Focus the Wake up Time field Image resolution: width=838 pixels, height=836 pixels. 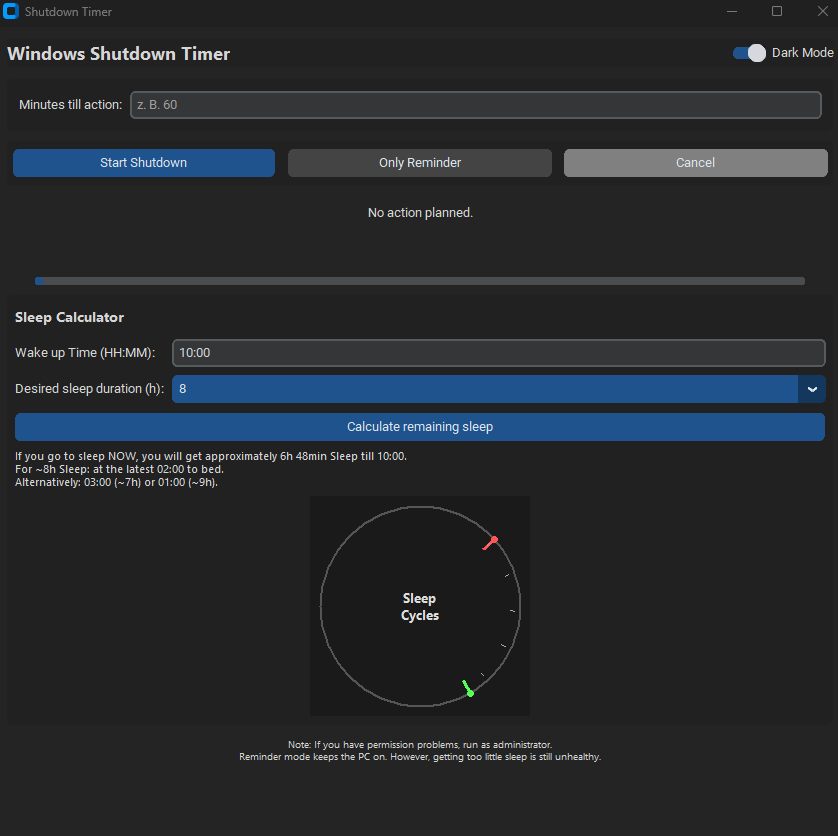pos(499,353)
